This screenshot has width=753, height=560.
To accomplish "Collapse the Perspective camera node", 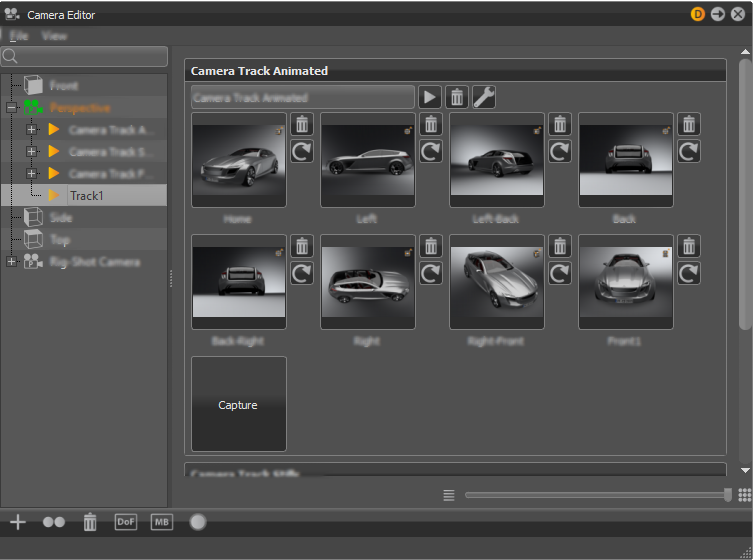I will 12,108.
